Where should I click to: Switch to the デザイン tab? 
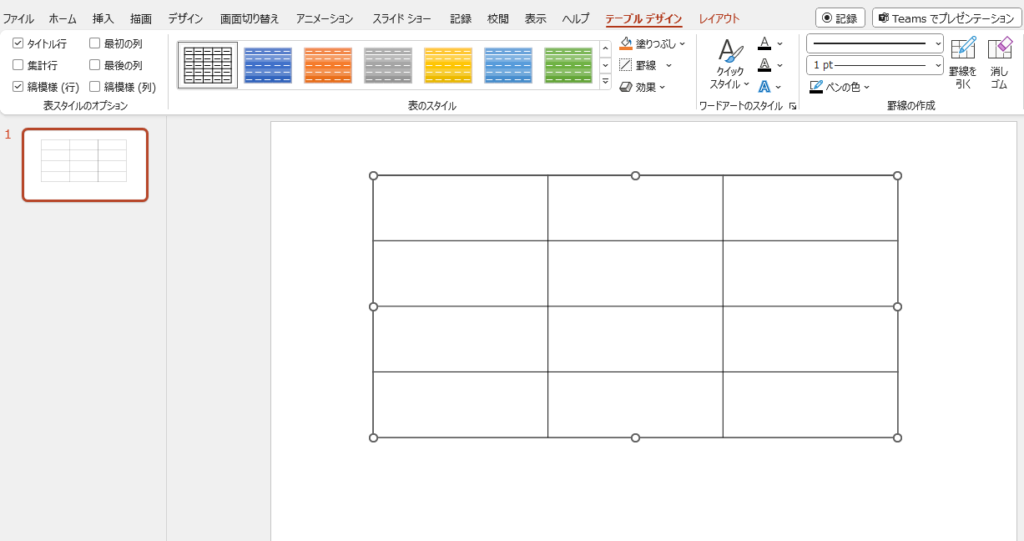[185, 19]
